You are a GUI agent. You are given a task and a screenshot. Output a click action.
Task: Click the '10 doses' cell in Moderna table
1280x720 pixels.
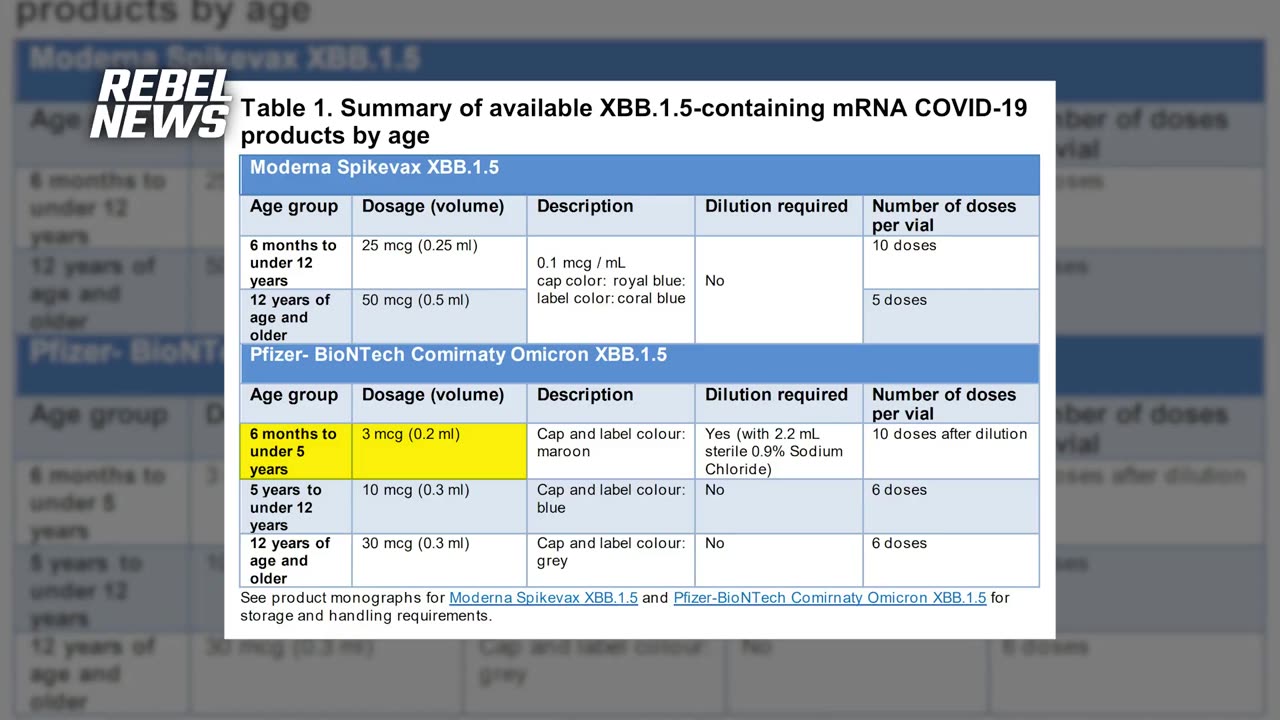click(951, 263)
